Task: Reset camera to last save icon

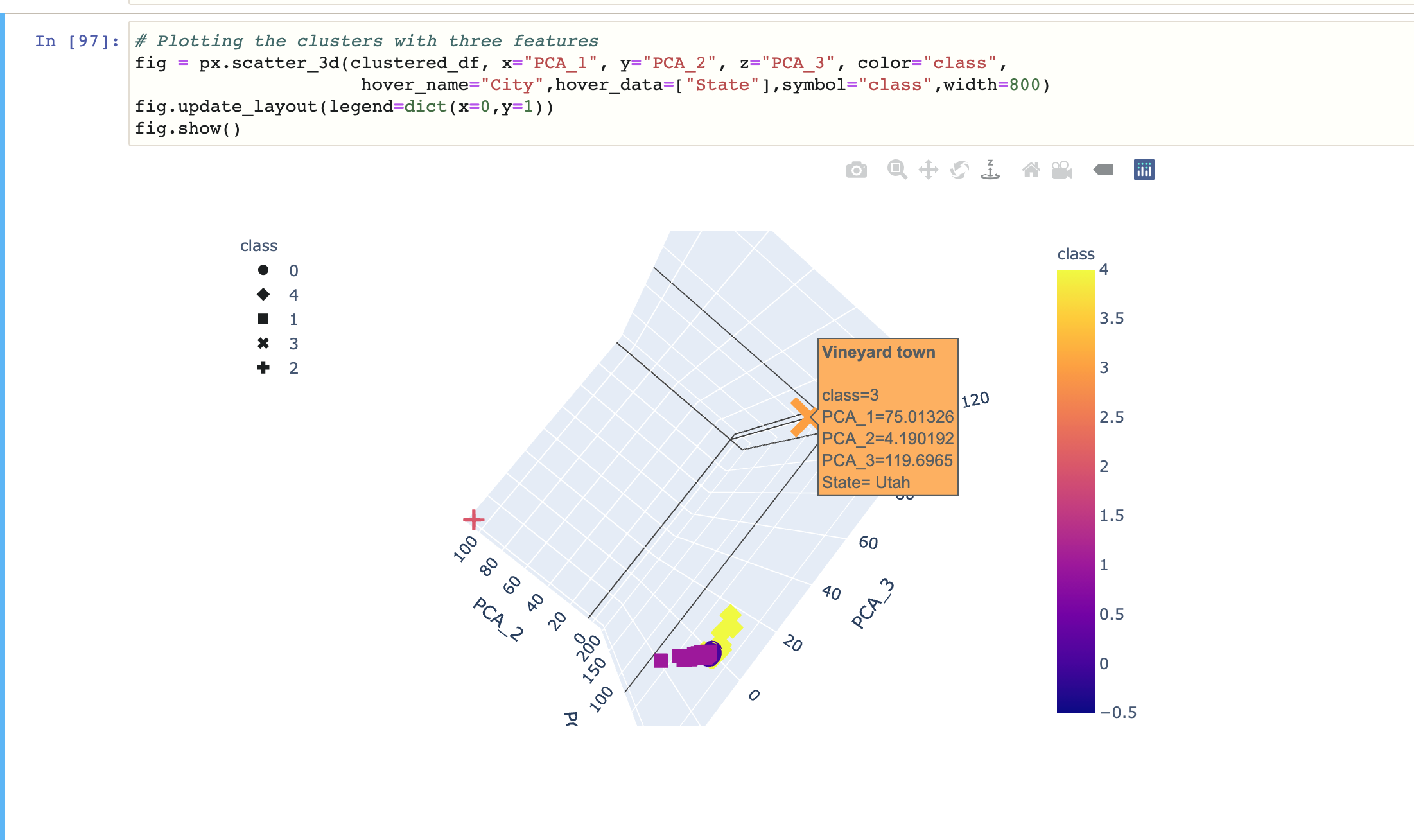Action: pyautogui.click(x=1062, y=170)
